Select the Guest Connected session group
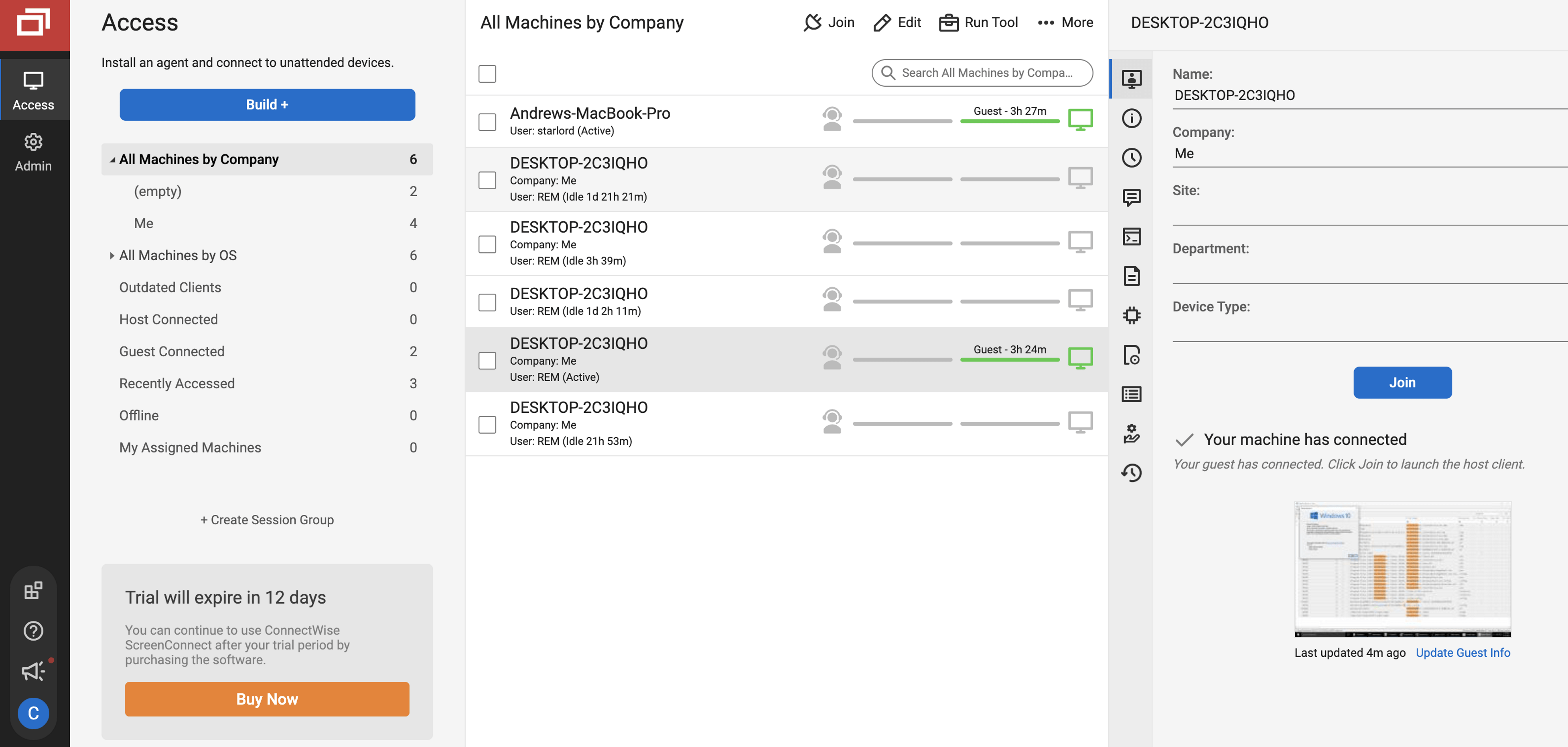The height and width of the screenshot is (747, 1568). 172,351
